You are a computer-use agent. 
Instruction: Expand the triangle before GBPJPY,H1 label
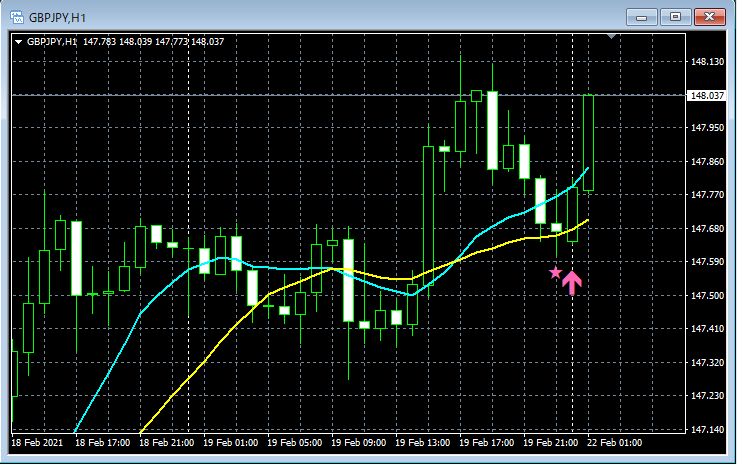(x=18, y=42)
